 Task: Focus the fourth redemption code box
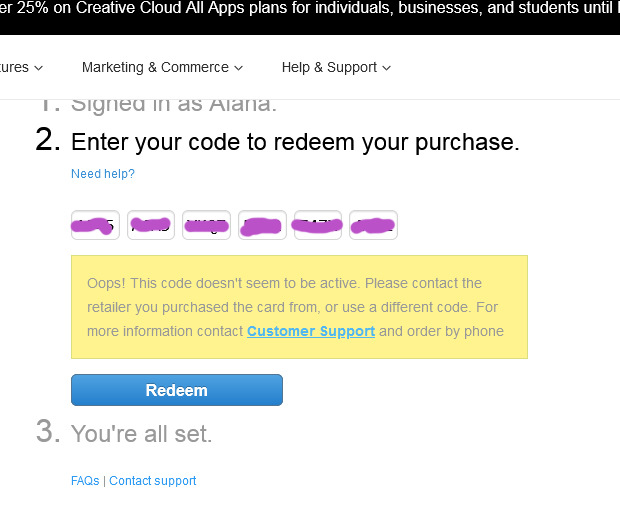click(x=263, y=226)
